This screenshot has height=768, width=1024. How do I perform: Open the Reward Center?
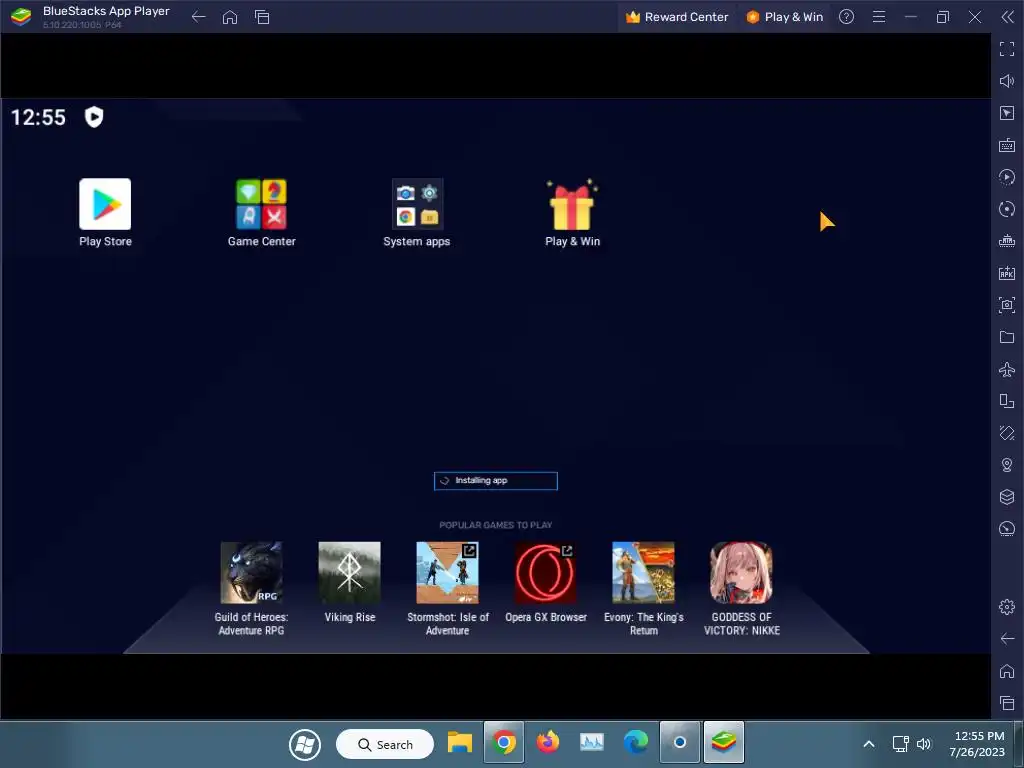pyautogui.click(x=677, y=17)
